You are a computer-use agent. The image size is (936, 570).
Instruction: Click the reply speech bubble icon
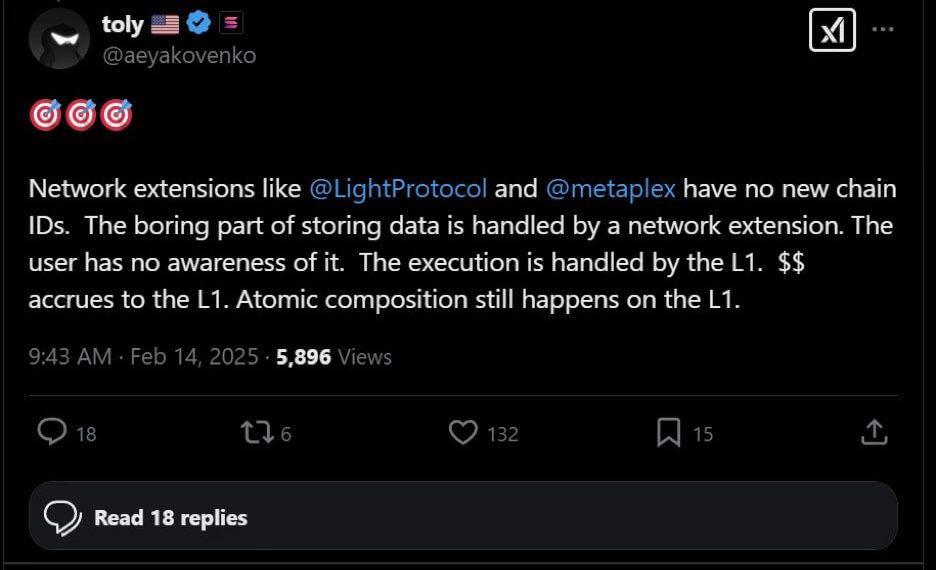pos(53,432)
